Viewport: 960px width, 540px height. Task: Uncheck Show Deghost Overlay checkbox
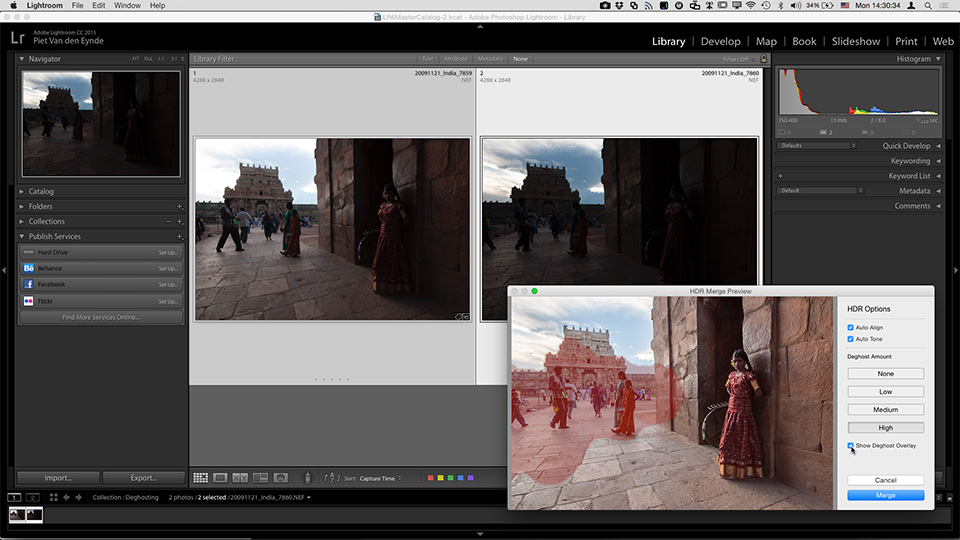[850, 445]
